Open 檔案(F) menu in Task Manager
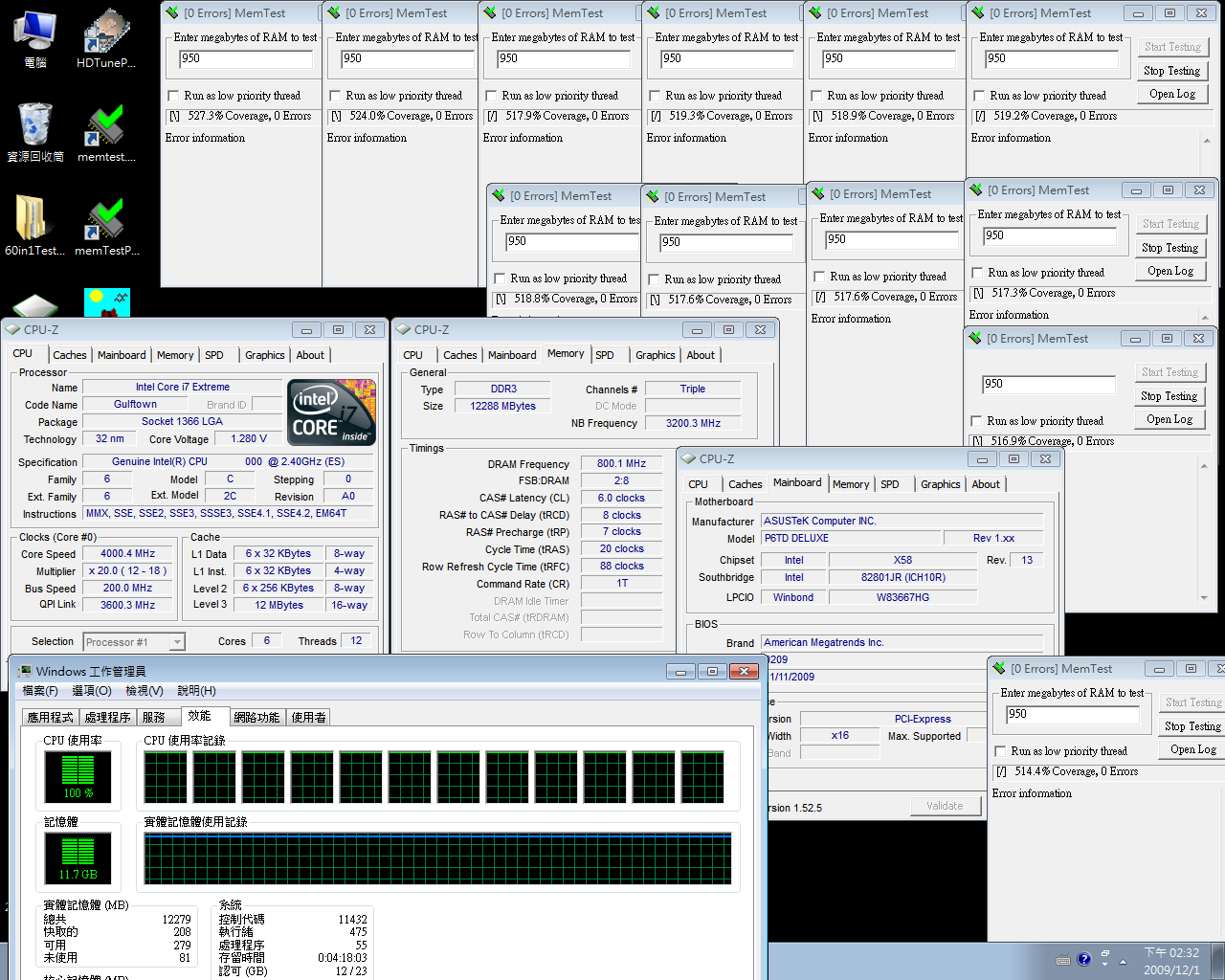This screenshot has height=980, width=1225. 40,690
